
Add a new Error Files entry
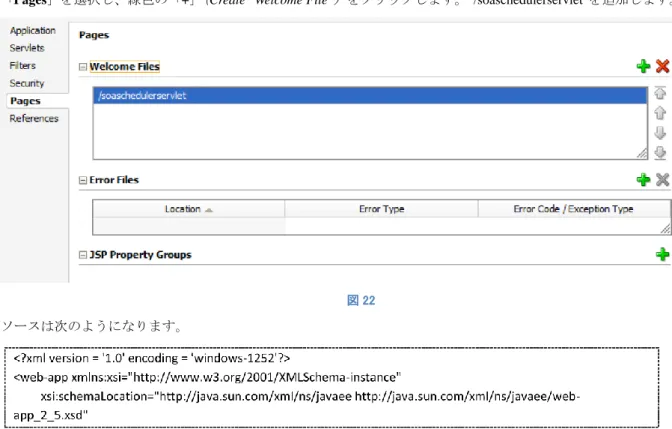tap(643, 180)
